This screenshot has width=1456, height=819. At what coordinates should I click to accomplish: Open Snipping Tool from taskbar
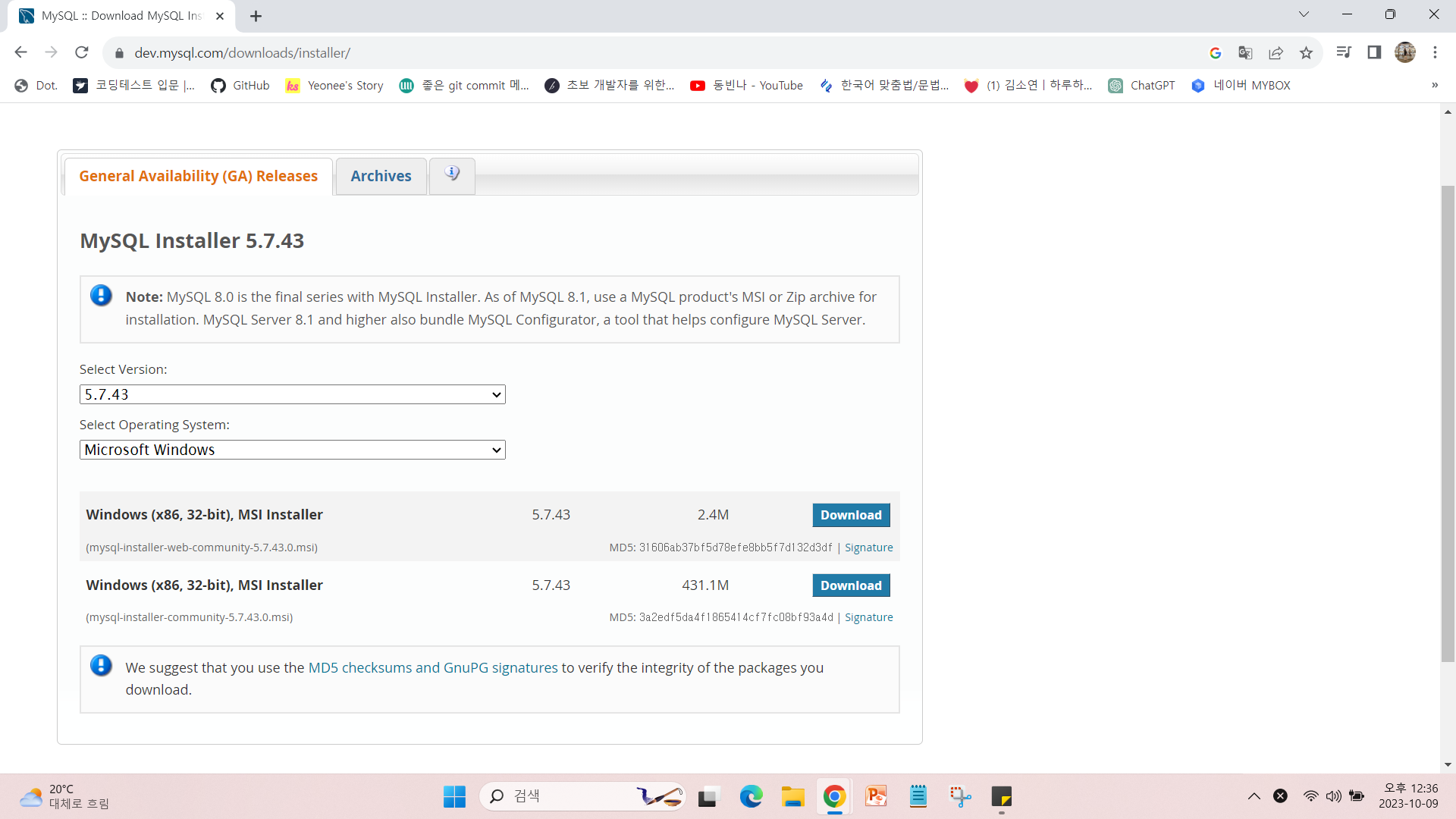point(960,796)
